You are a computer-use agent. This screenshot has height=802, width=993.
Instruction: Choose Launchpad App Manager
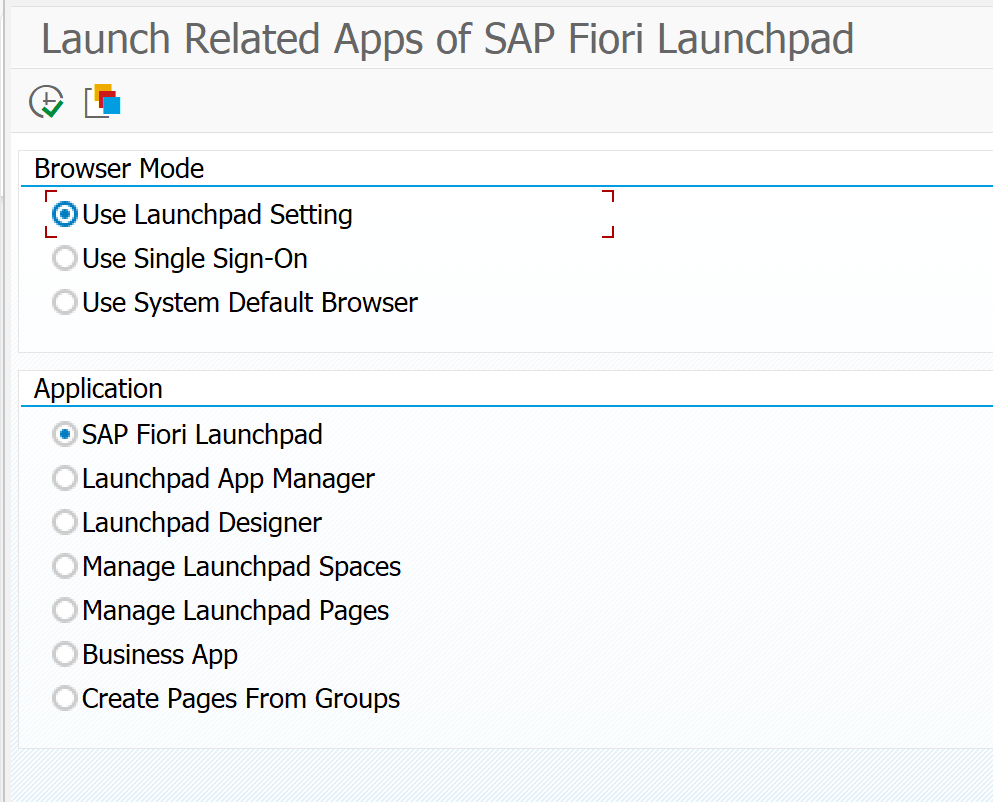[63, 478]
